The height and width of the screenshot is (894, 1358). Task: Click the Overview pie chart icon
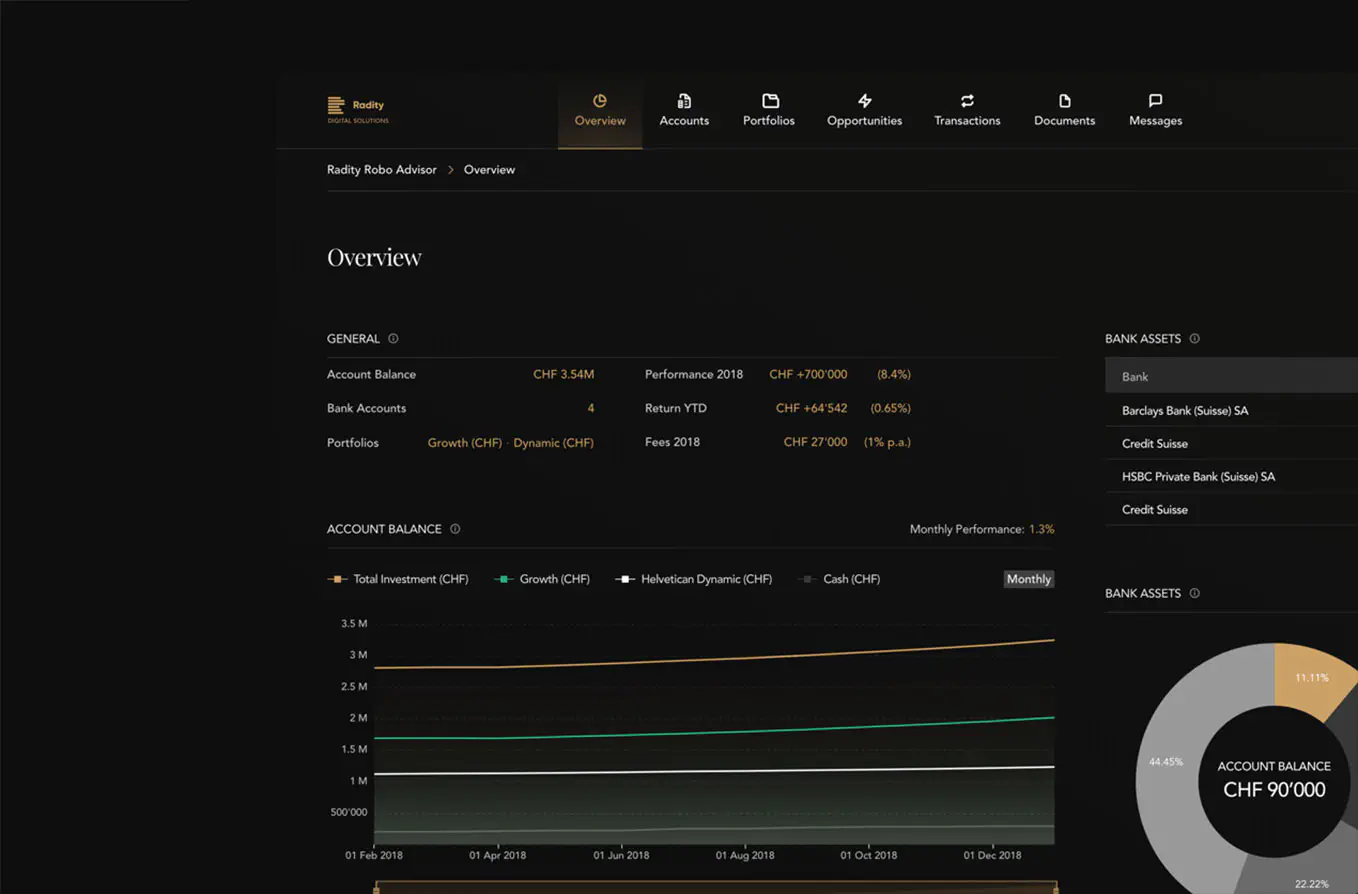(599, 101)
